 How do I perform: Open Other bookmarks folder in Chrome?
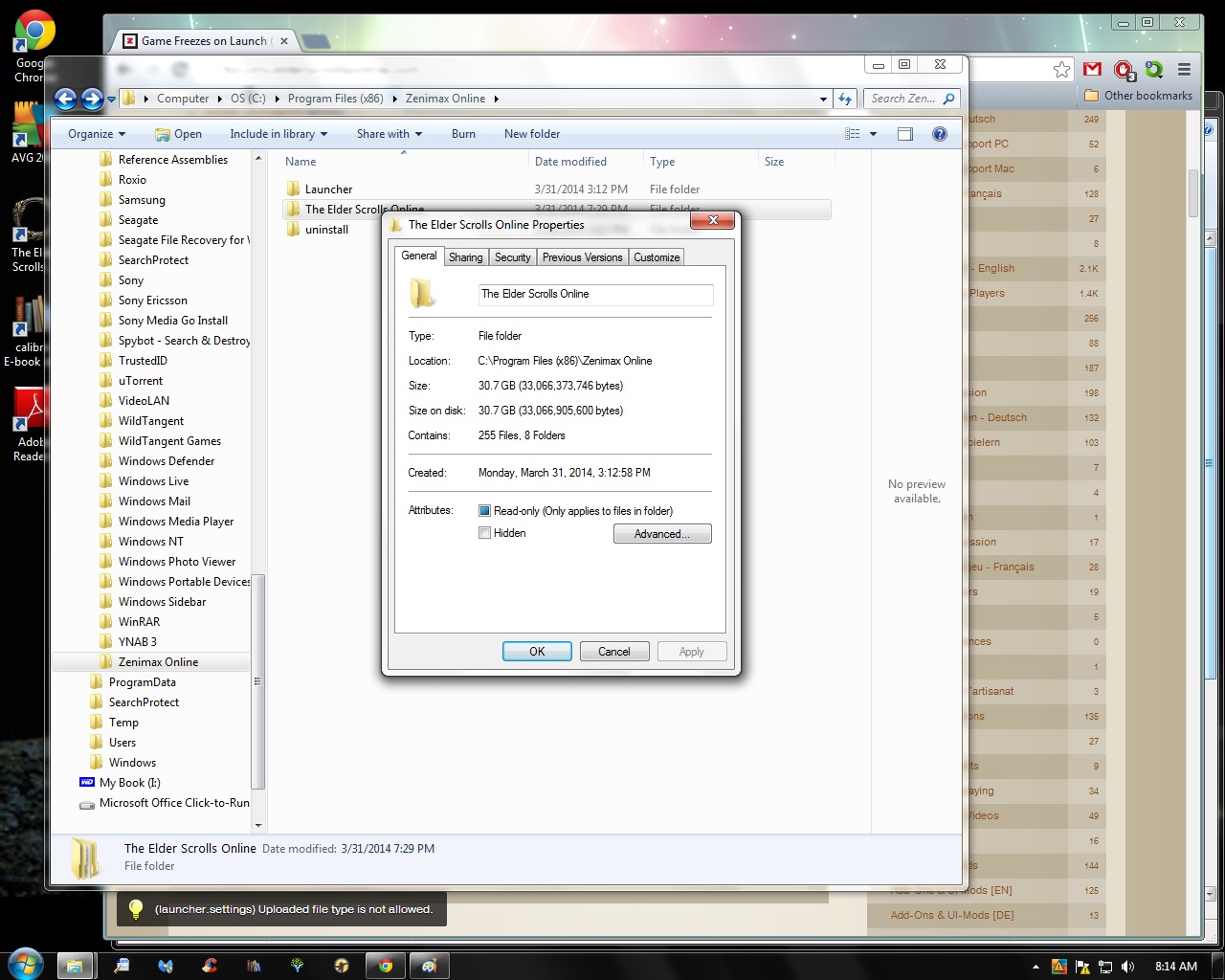(x=1139, y=96)
